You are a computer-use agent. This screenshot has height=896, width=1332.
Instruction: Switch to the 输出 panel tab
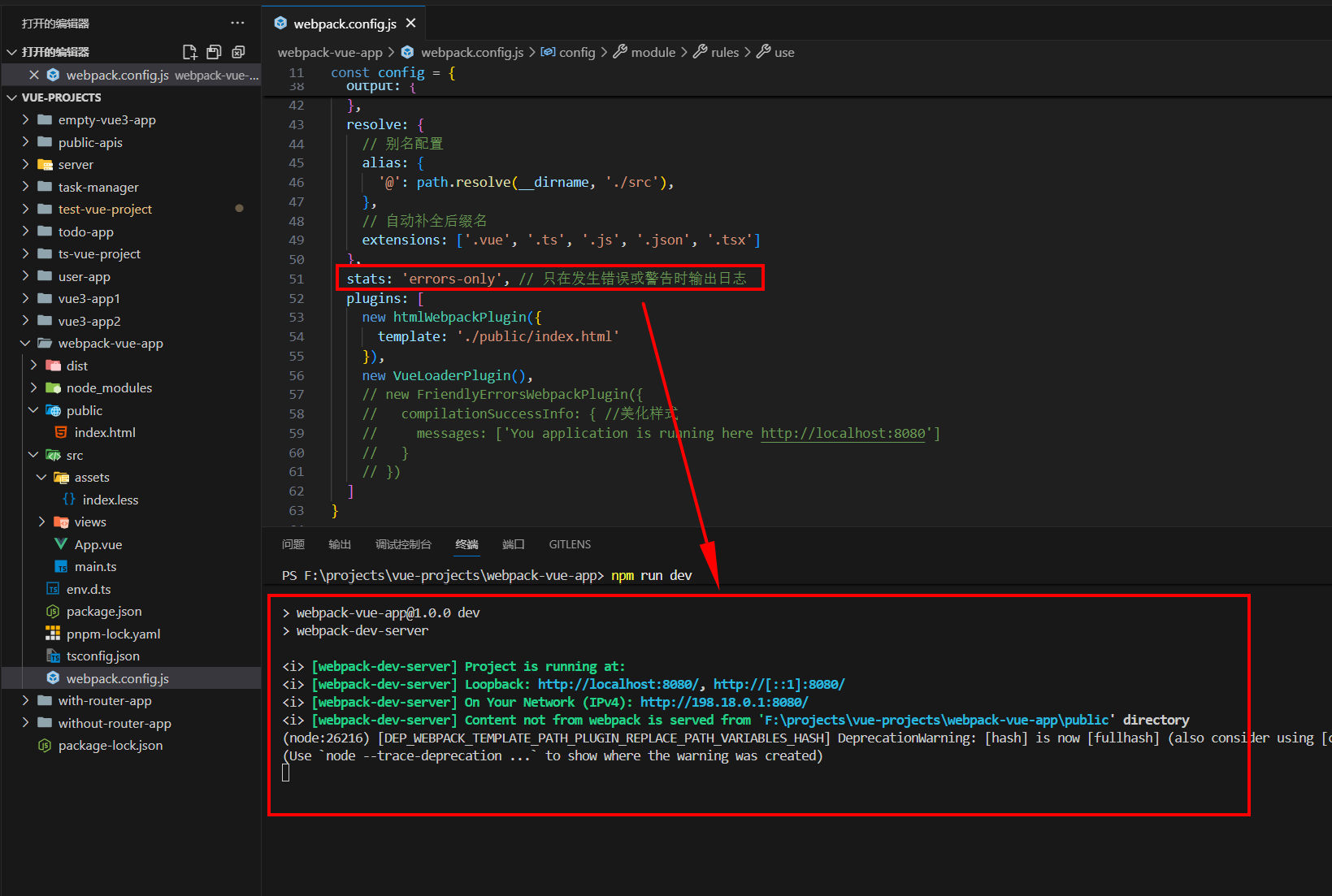pyautogui.click(x=340, y=544)
